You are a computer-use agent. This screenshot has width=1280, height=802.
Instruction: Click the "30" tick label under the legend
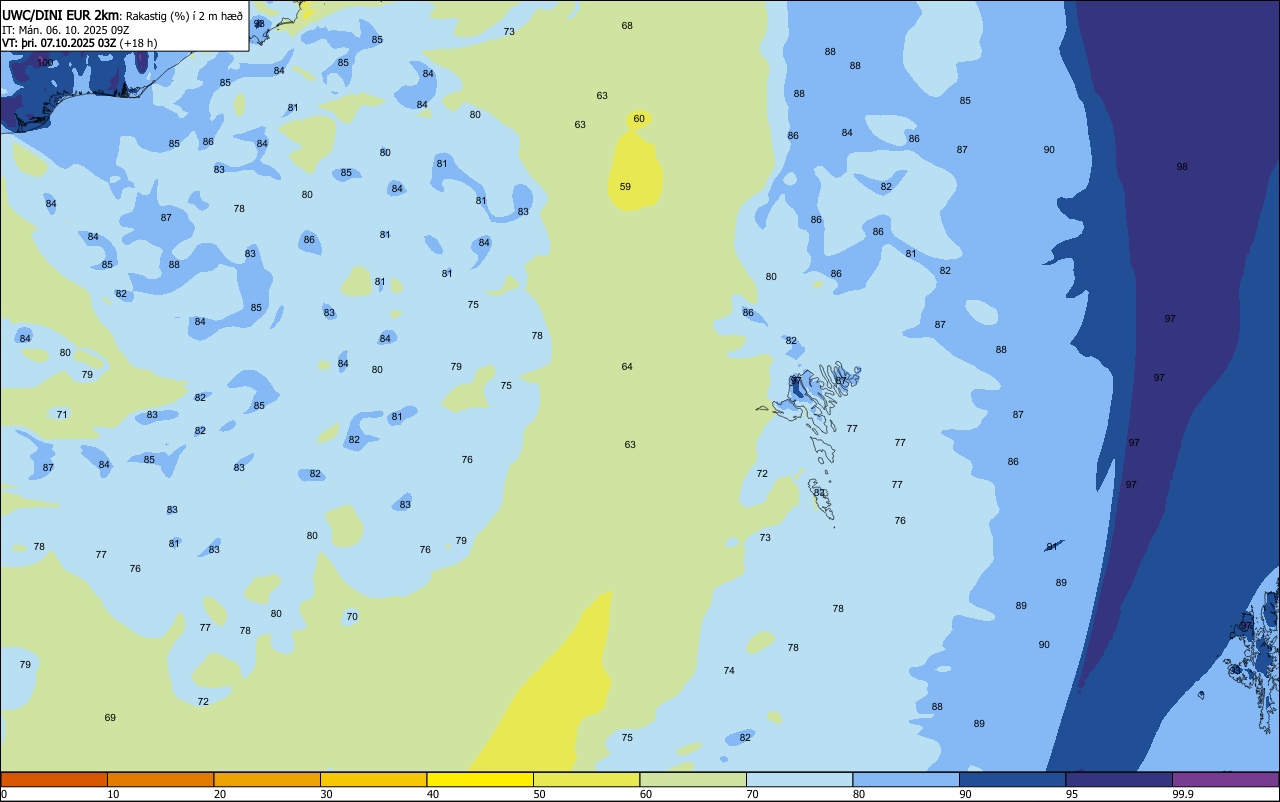click(326, 794)
